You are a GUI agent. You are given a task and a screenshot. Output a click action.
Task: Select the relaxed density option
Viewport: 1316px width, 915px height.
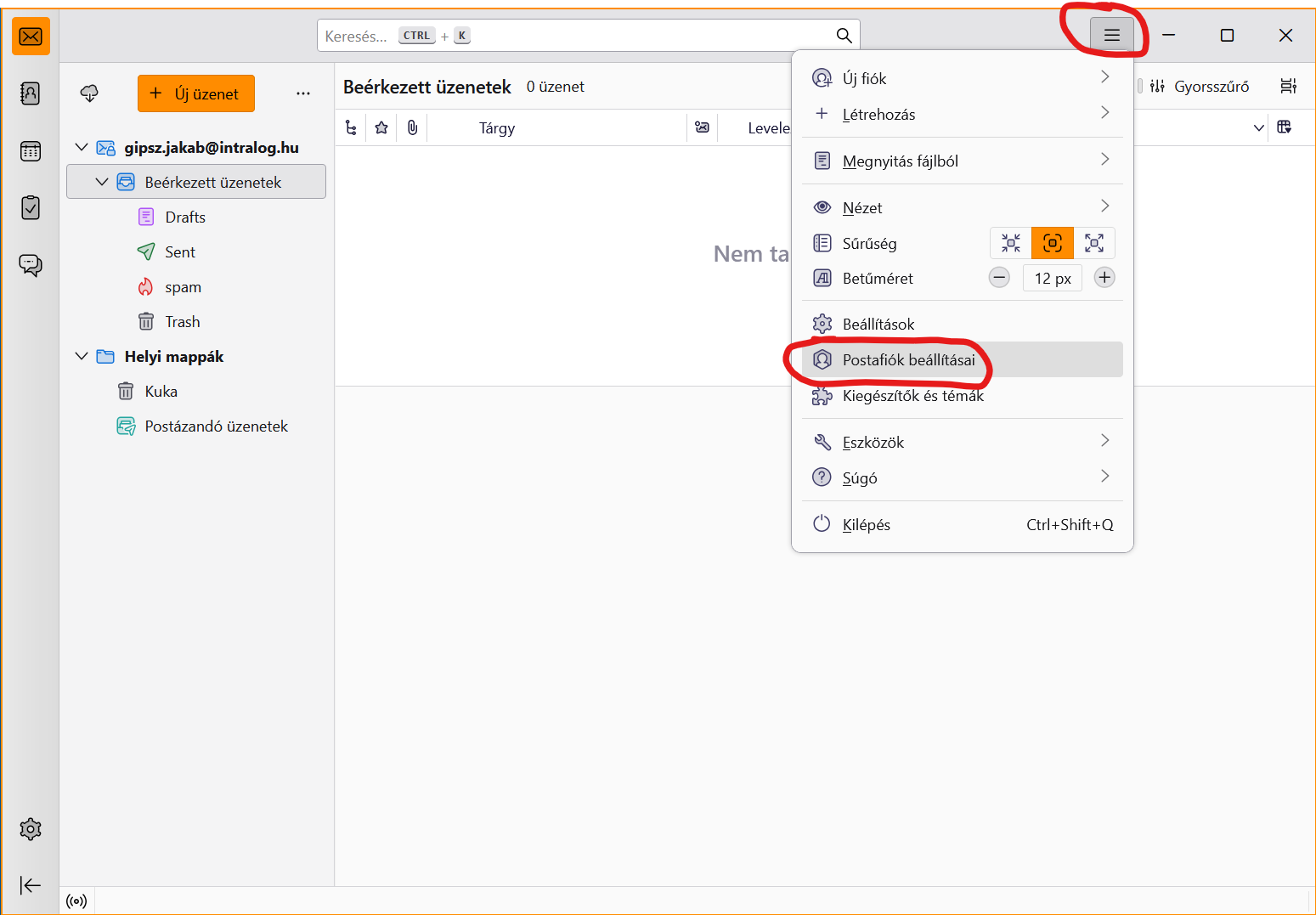1094,244
